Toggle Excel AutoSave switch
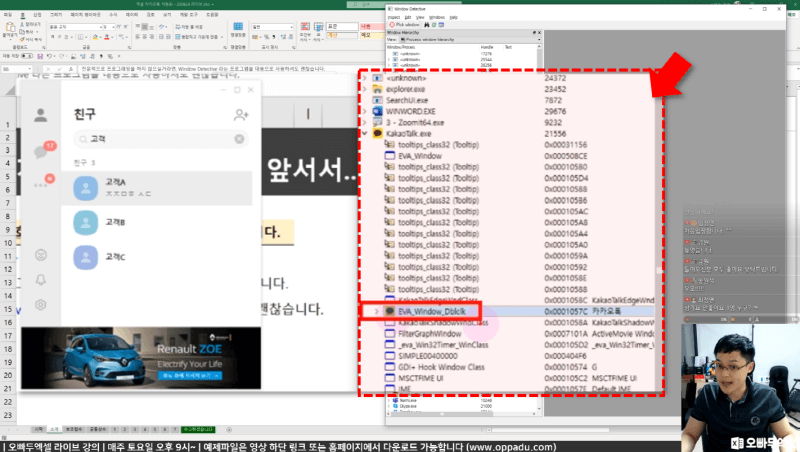 (27, 56)
